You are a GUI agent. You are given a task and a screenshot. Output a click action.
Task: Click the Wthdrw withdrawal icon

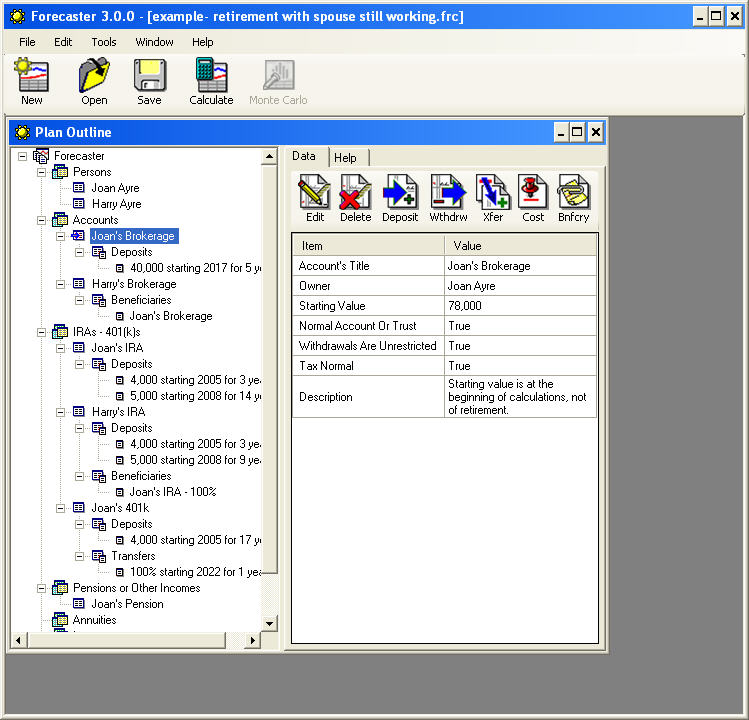(x=448, y=192)
